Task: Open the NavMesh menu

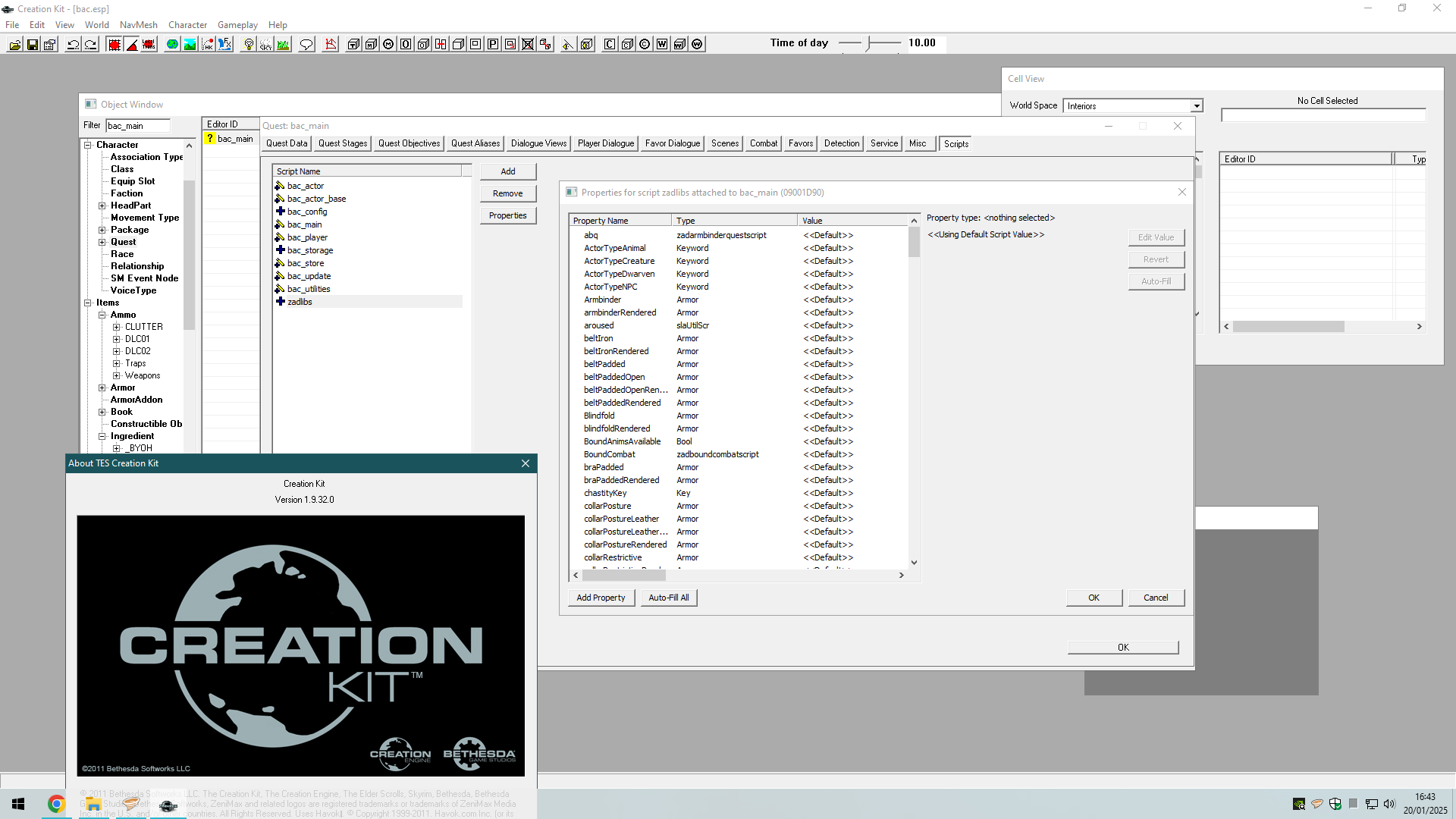Action: pyautogui.click(x=139, y=25)
